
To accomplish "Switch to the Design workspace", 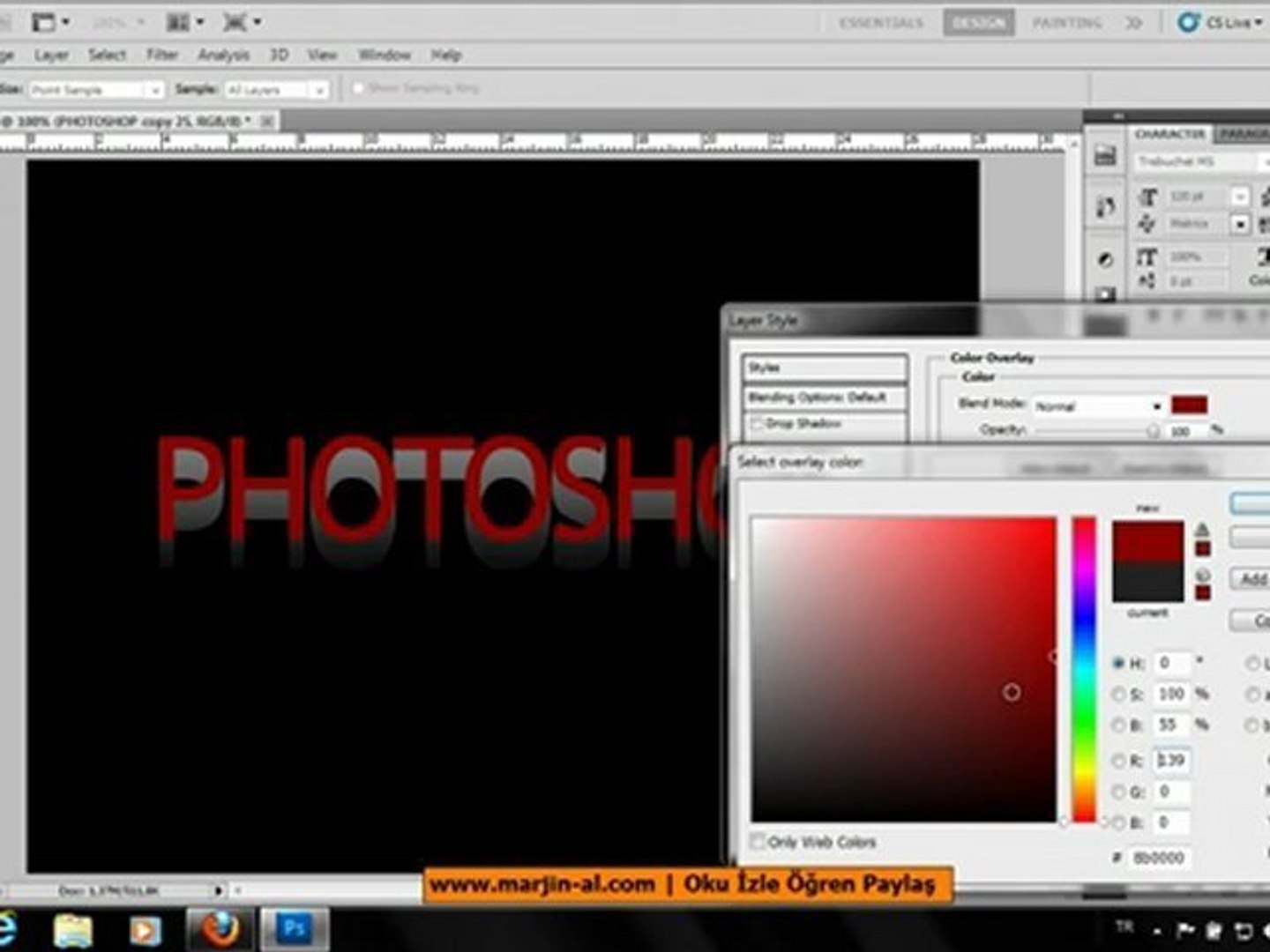I will point(979,22).
